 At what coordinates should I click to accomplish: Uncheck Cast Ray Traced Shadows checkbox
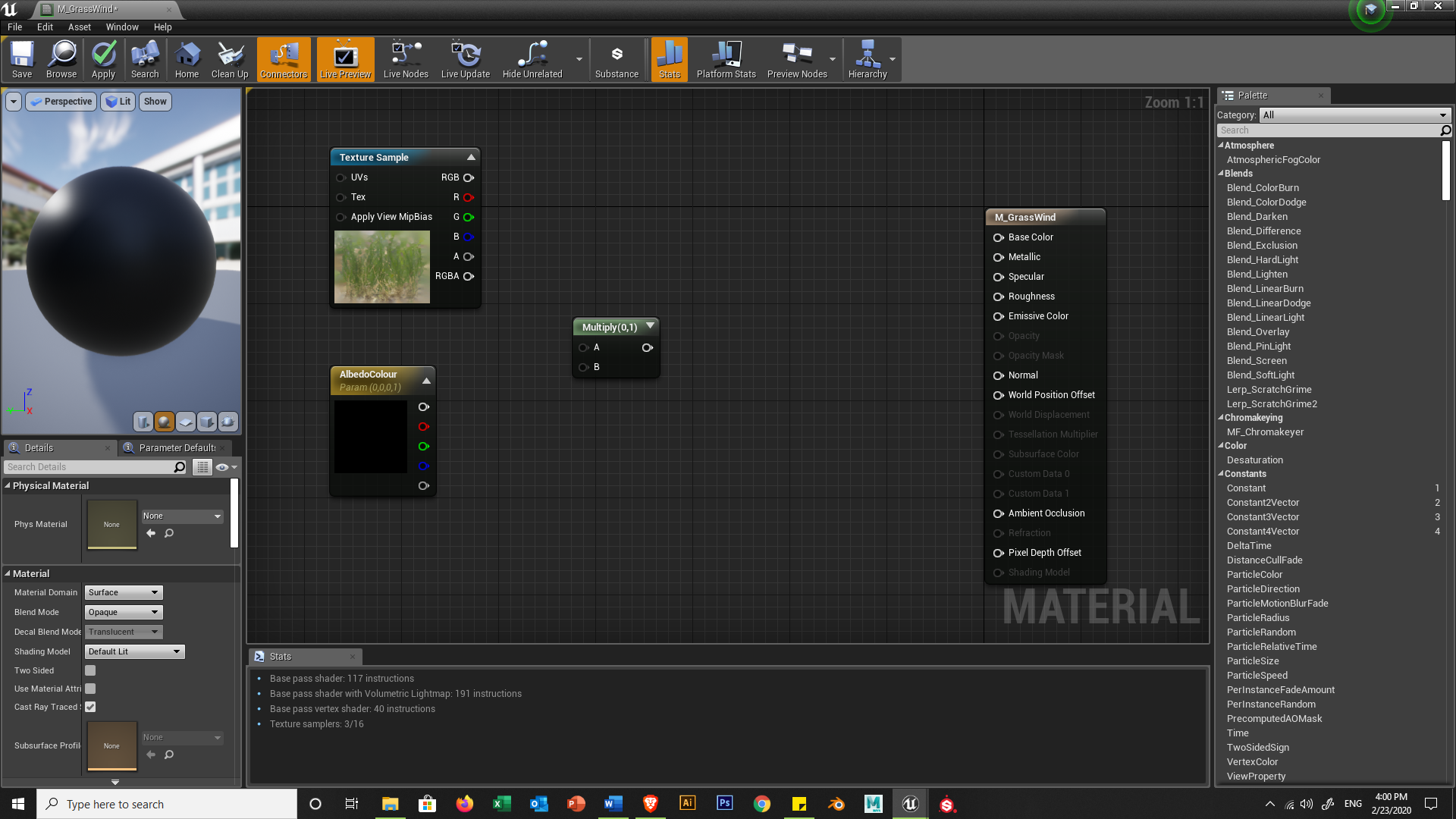[90, 707]
